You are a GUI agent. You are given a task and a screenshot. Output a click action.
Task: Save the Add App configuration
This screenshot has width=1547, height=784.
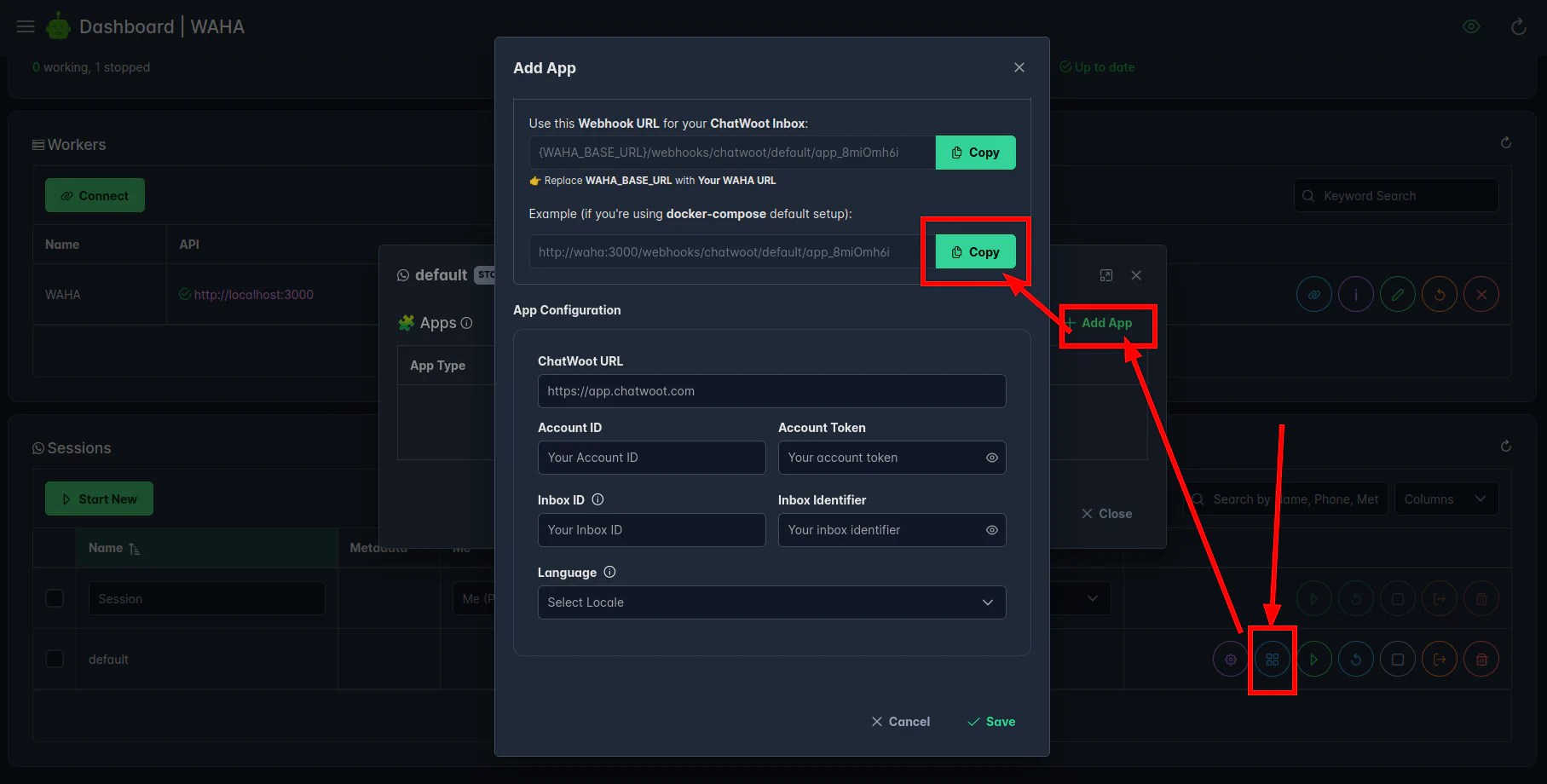(x=991, y=722)
